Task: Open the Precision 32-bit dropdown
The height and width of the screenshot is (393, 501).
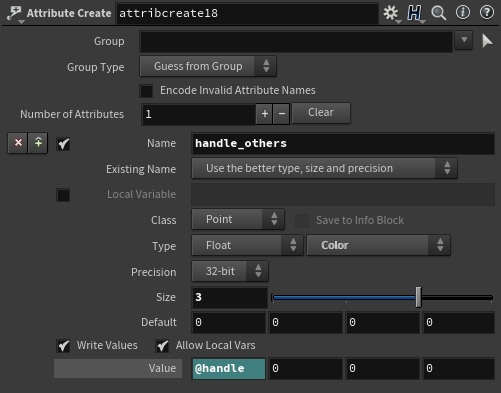Action: click(x=230, y=271)
